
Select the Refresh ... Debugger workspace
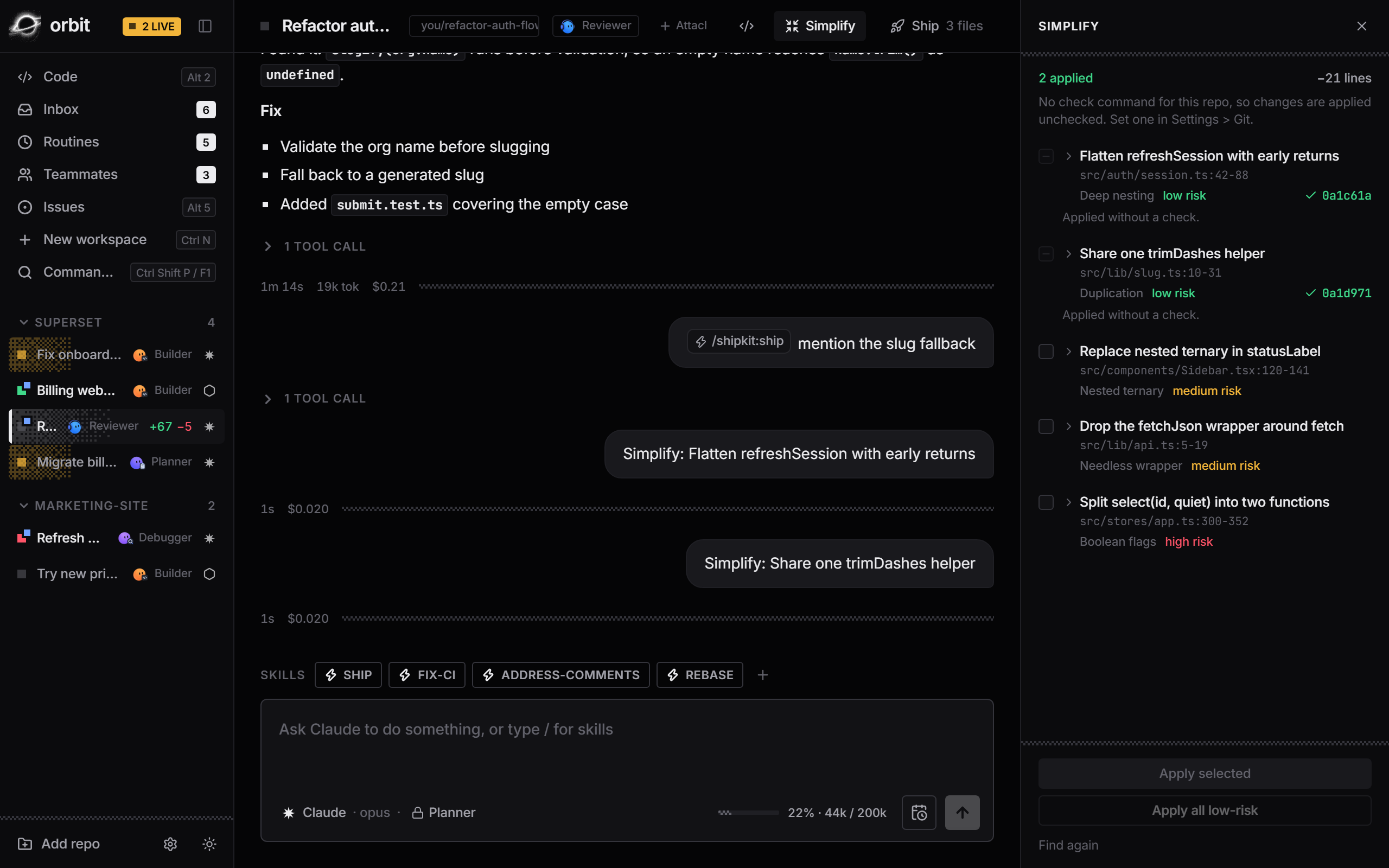[x=117, y=538]
